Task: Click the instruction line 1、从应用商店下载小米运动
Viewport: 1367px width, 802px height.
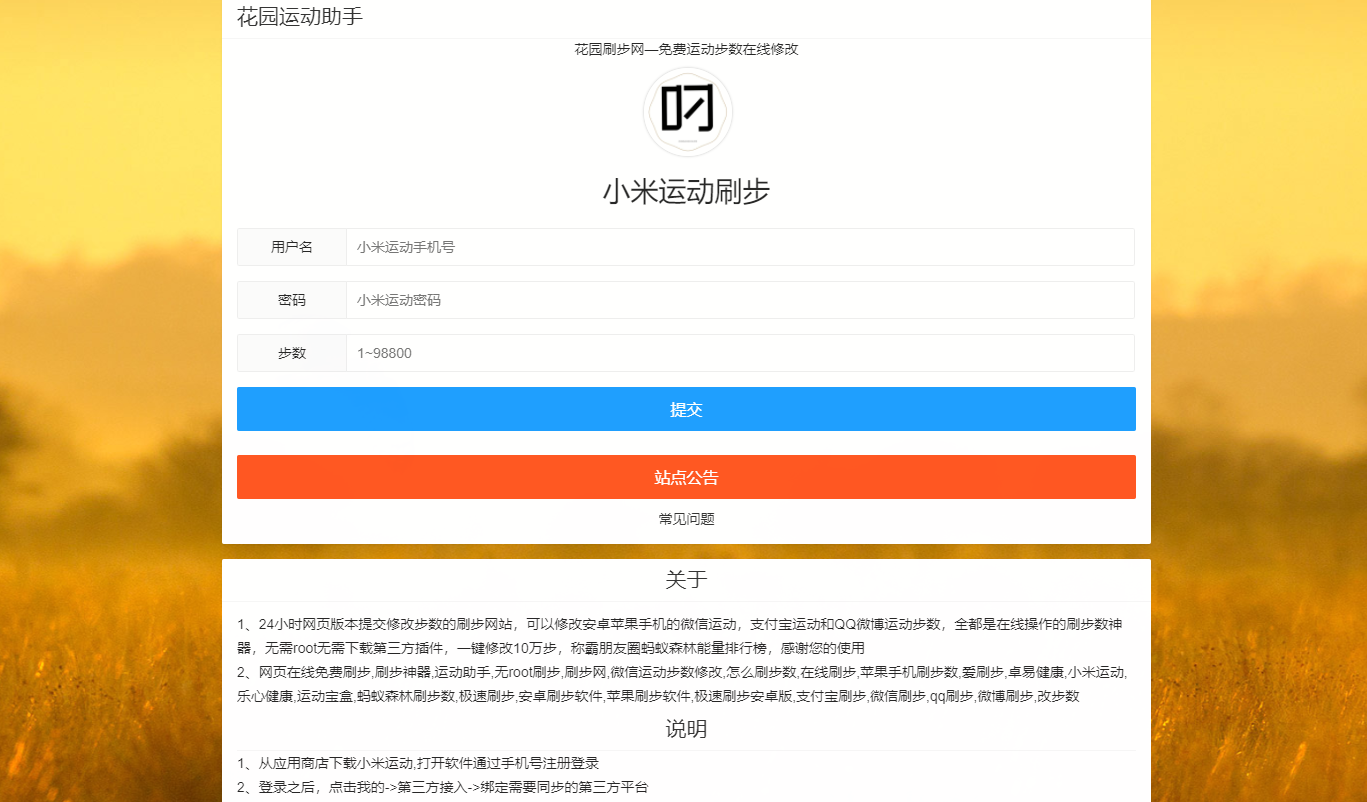Action: [x=418, y=763]
